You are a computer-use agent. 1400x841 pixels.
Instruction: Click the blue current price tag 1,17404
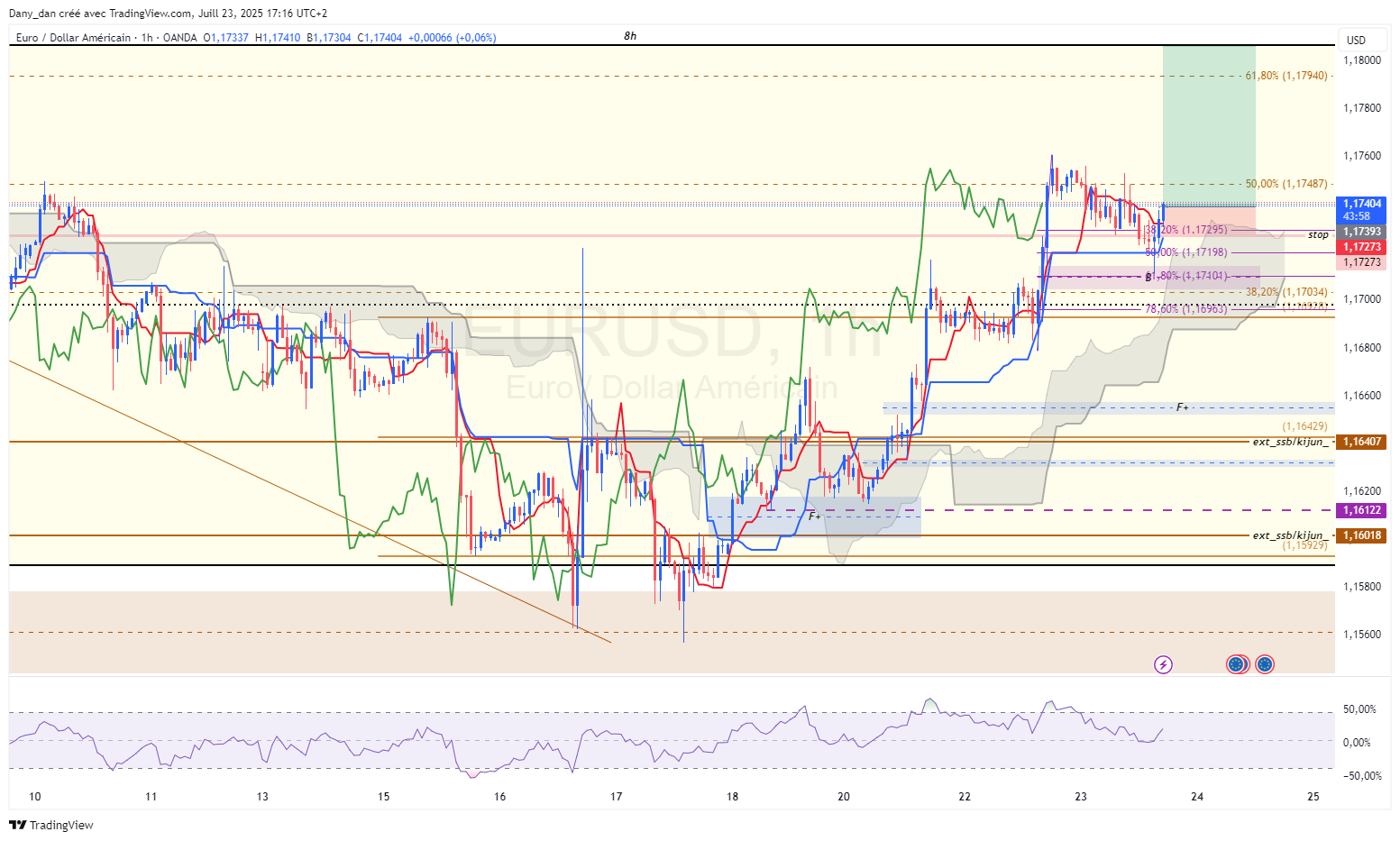pos(1362,204)
